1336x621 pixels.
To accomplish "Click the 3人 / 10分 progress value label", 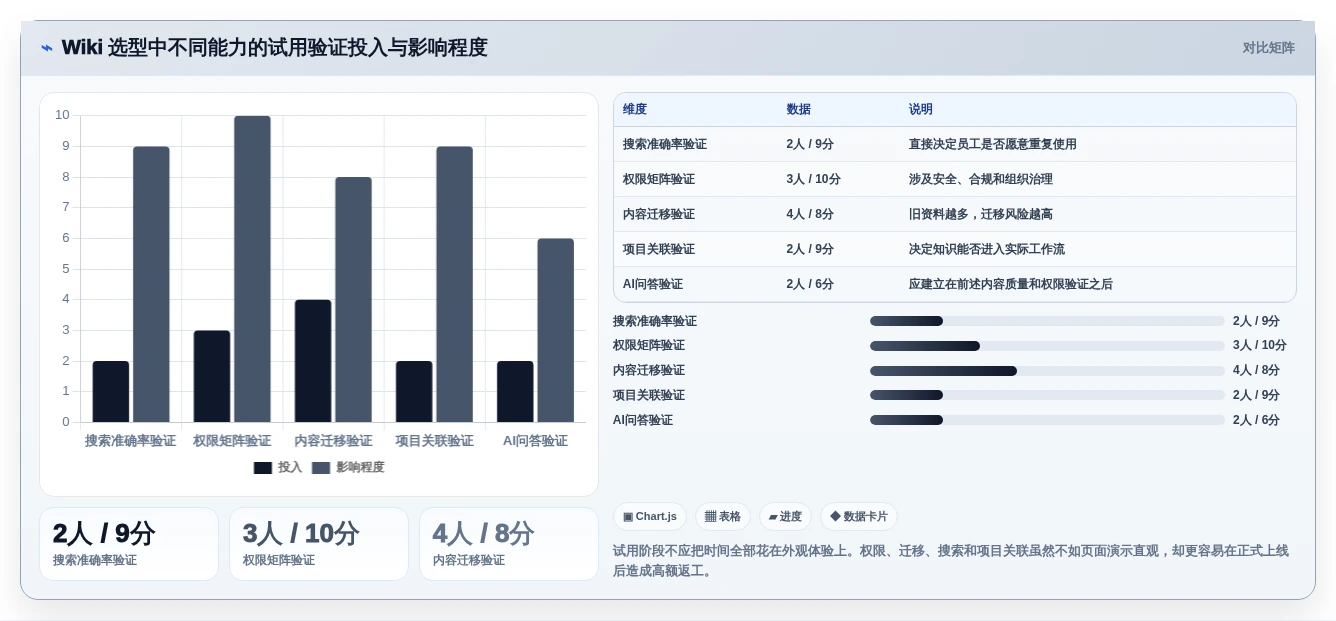I will tap(1260, 346).
